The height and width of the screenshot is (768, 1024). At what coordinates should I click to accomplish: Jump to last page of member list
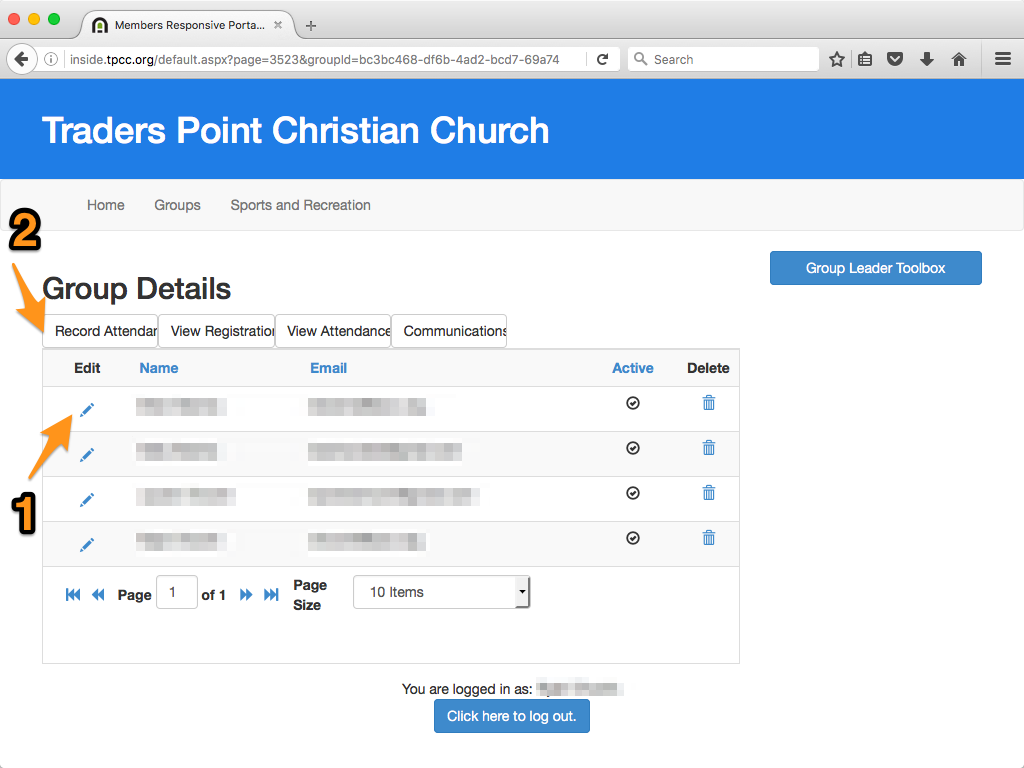(x=271, y=594)
